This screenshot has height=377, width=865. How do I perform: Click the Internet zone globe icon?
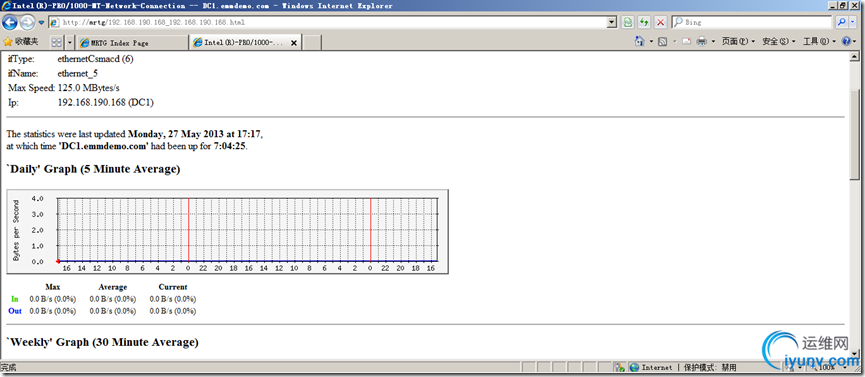(634, 367)
